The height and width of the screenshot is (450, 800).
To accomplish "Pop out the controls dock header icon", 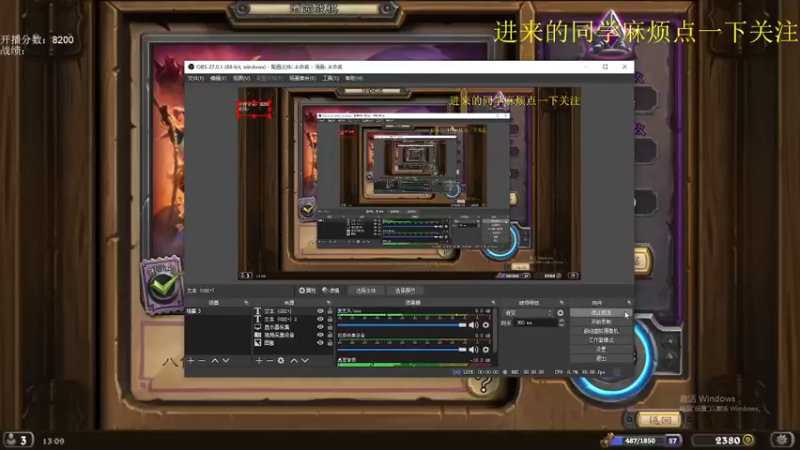I will (x=629, y=303).
